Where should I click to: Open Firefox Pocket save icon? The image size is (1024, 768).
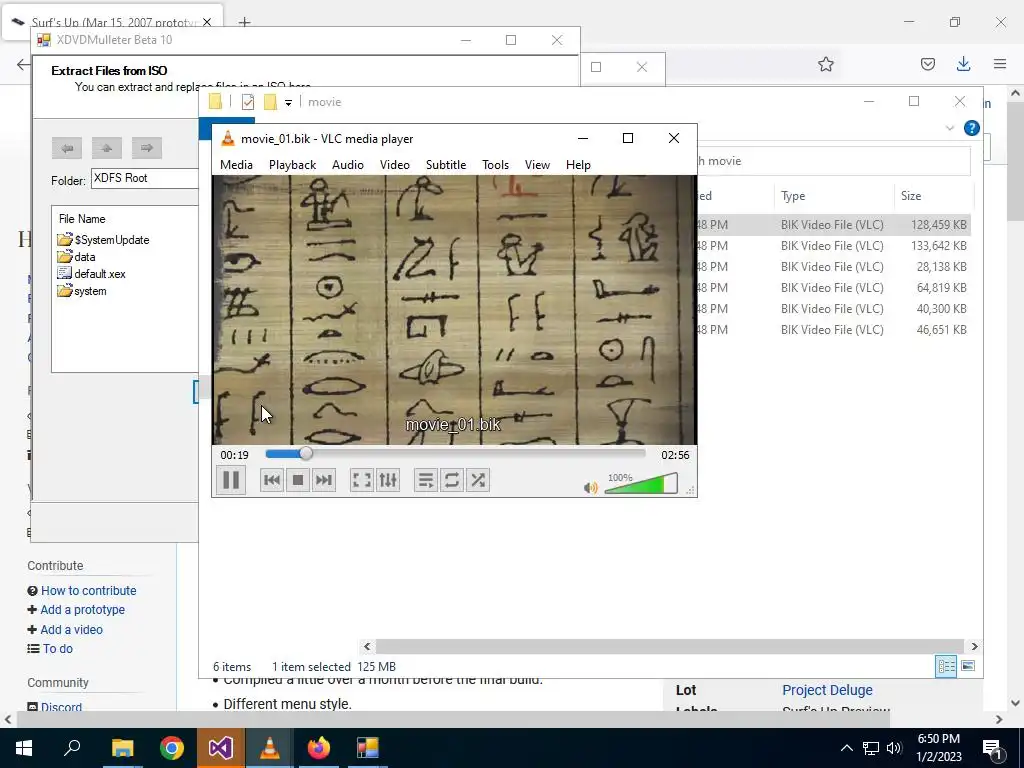point(927,64)
